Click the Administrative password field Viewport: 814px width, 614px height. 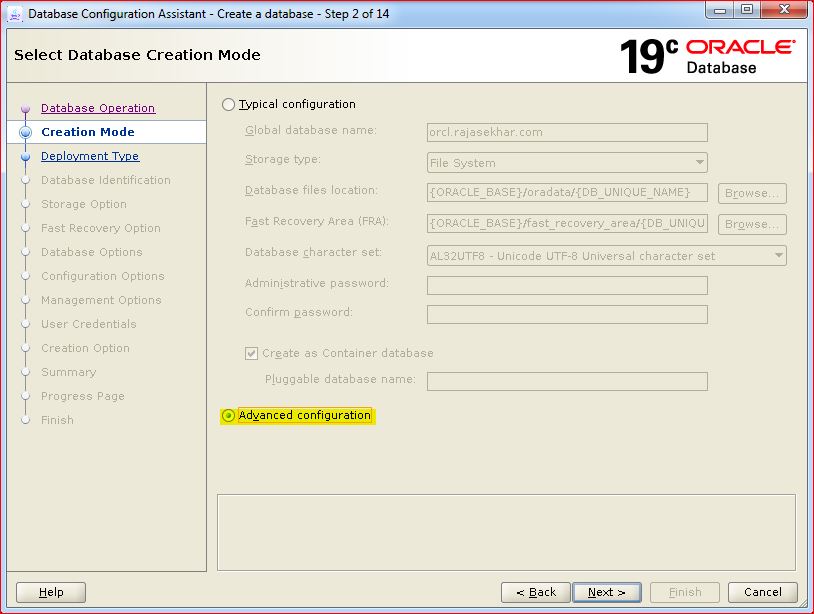(567, 285)
